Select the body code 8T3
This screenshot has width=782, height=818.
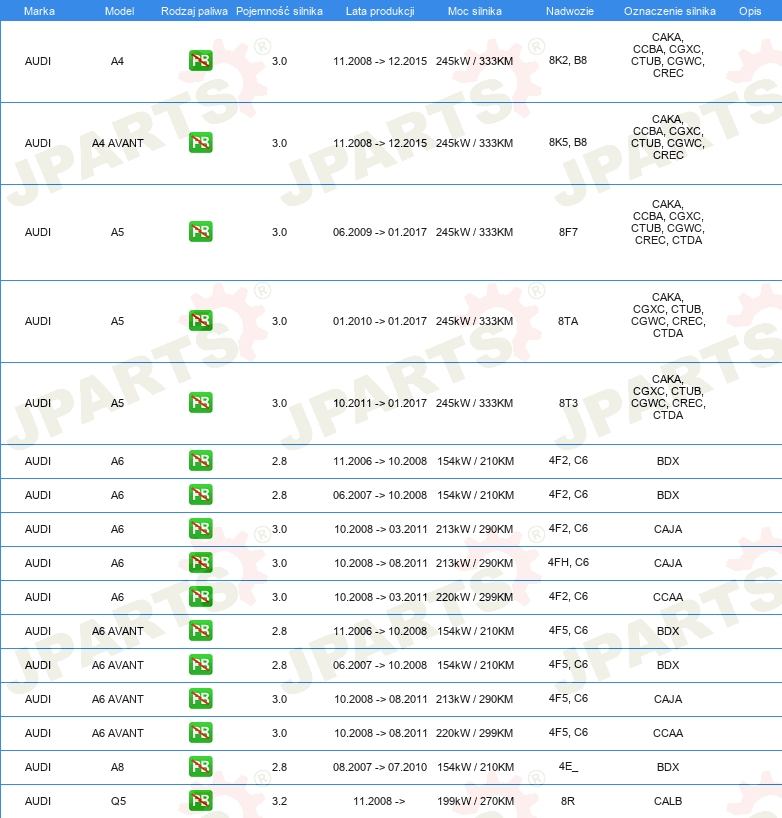point(568,403)
